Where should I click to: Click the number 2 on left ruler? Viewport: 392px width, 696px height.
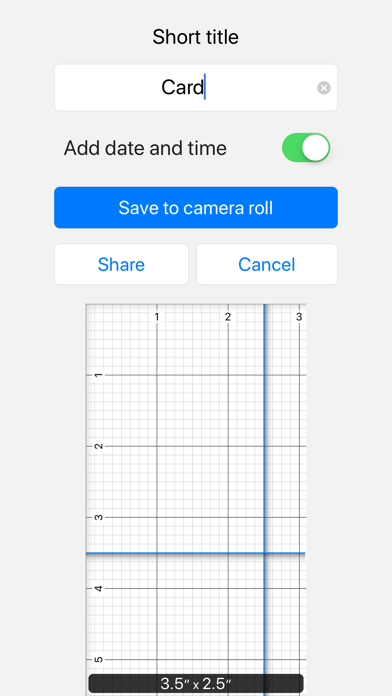(99, 446)
